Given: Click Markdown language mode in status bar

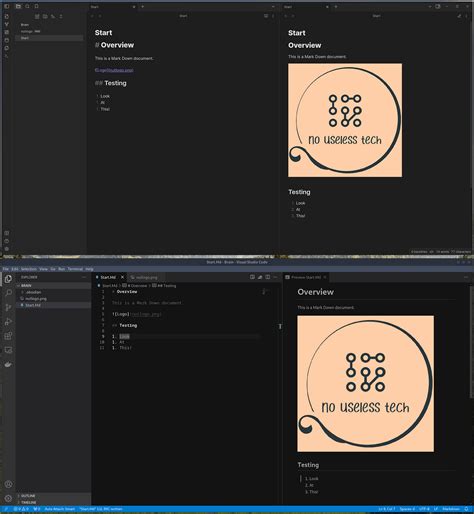Looking at the screenshot, I should (451, 509).
